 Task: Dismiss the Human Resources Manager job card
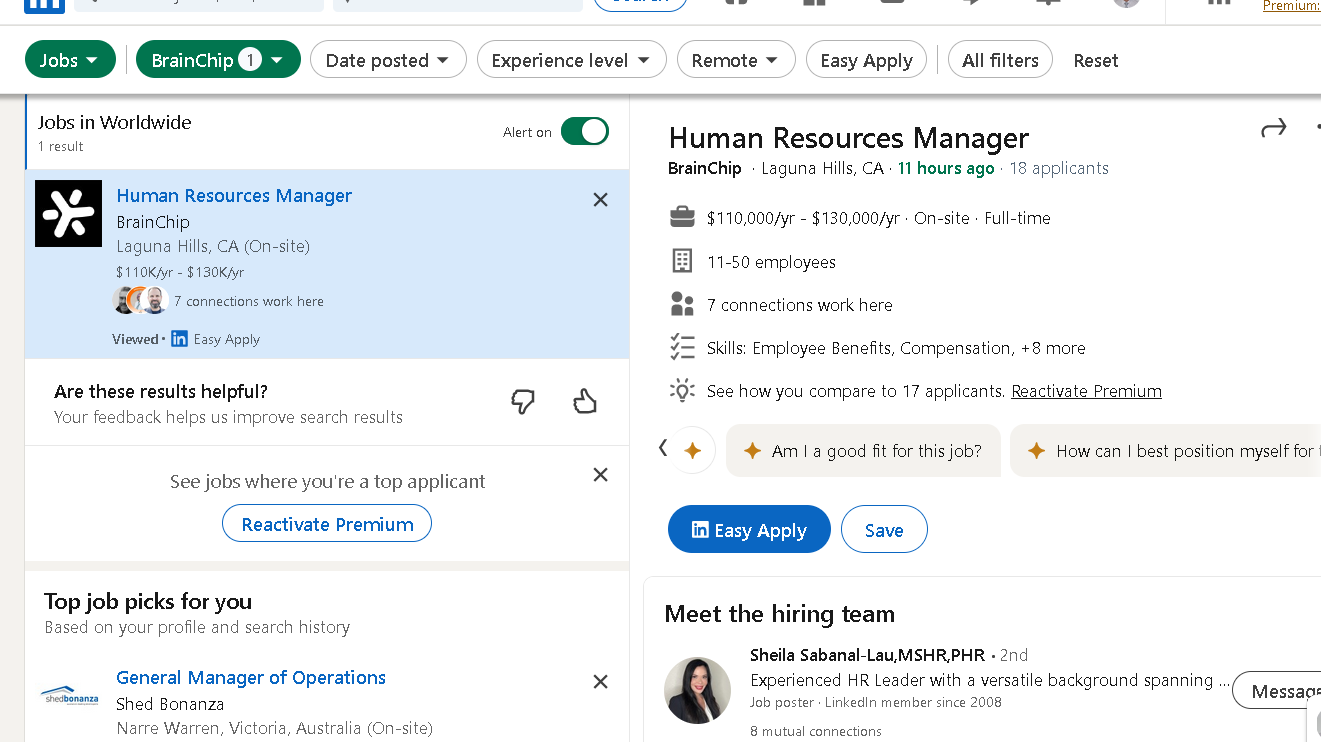coord(600,200)
